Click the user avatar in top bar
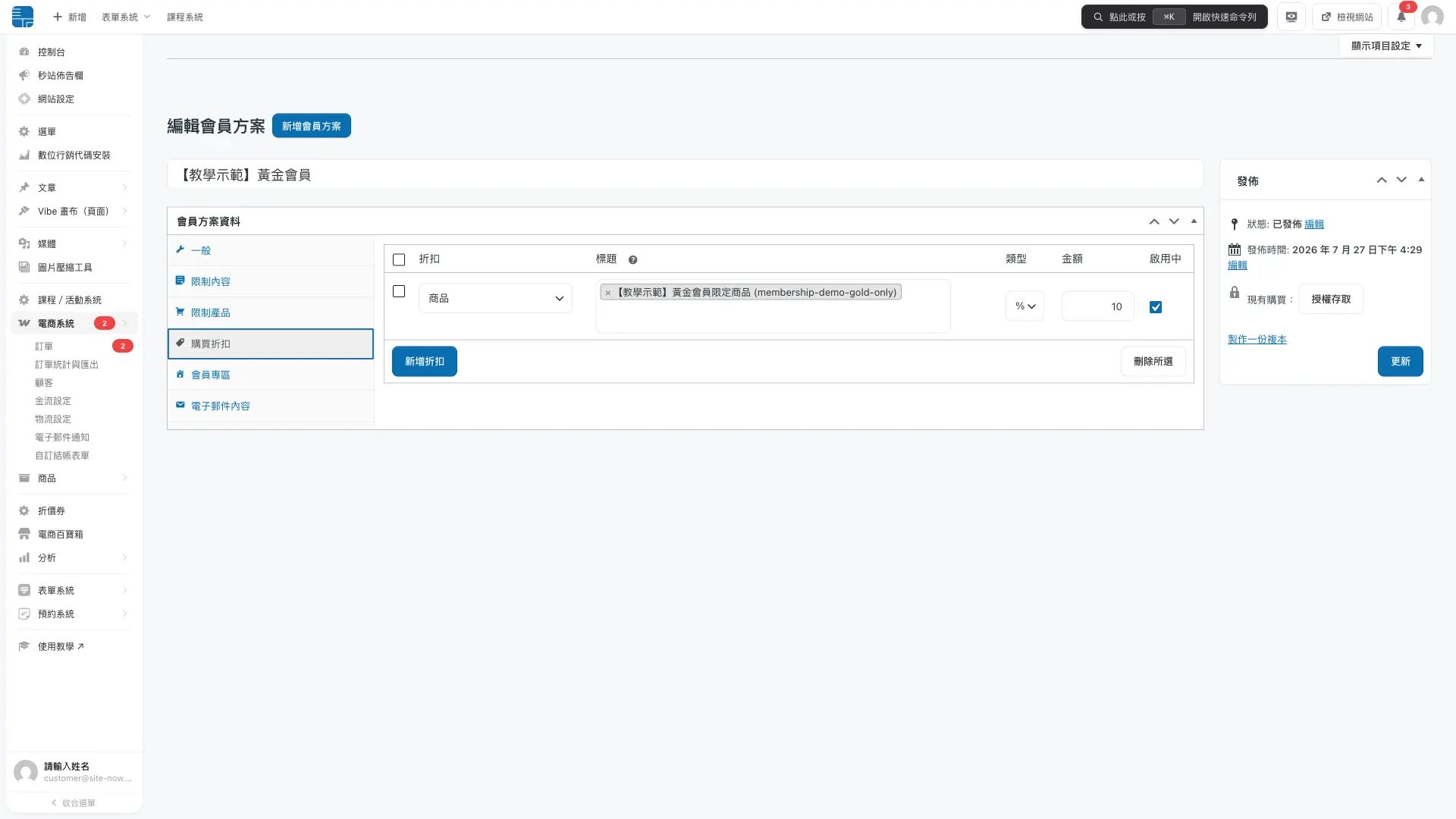The image size is (1456, 819). pyautogui.click(x=1432, y=17)
